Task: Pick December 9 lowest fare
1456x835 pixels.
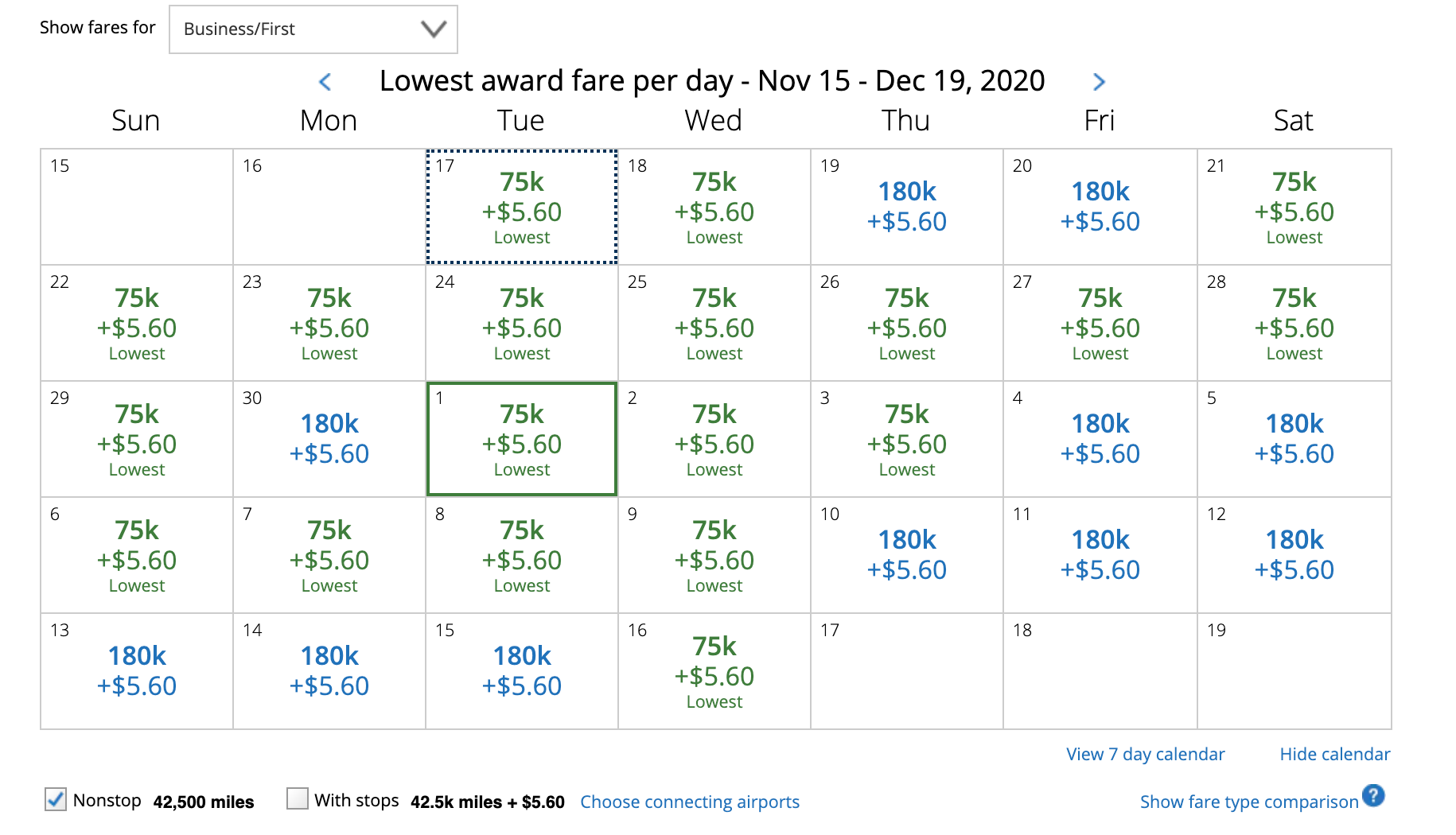Action: [714, 555]
